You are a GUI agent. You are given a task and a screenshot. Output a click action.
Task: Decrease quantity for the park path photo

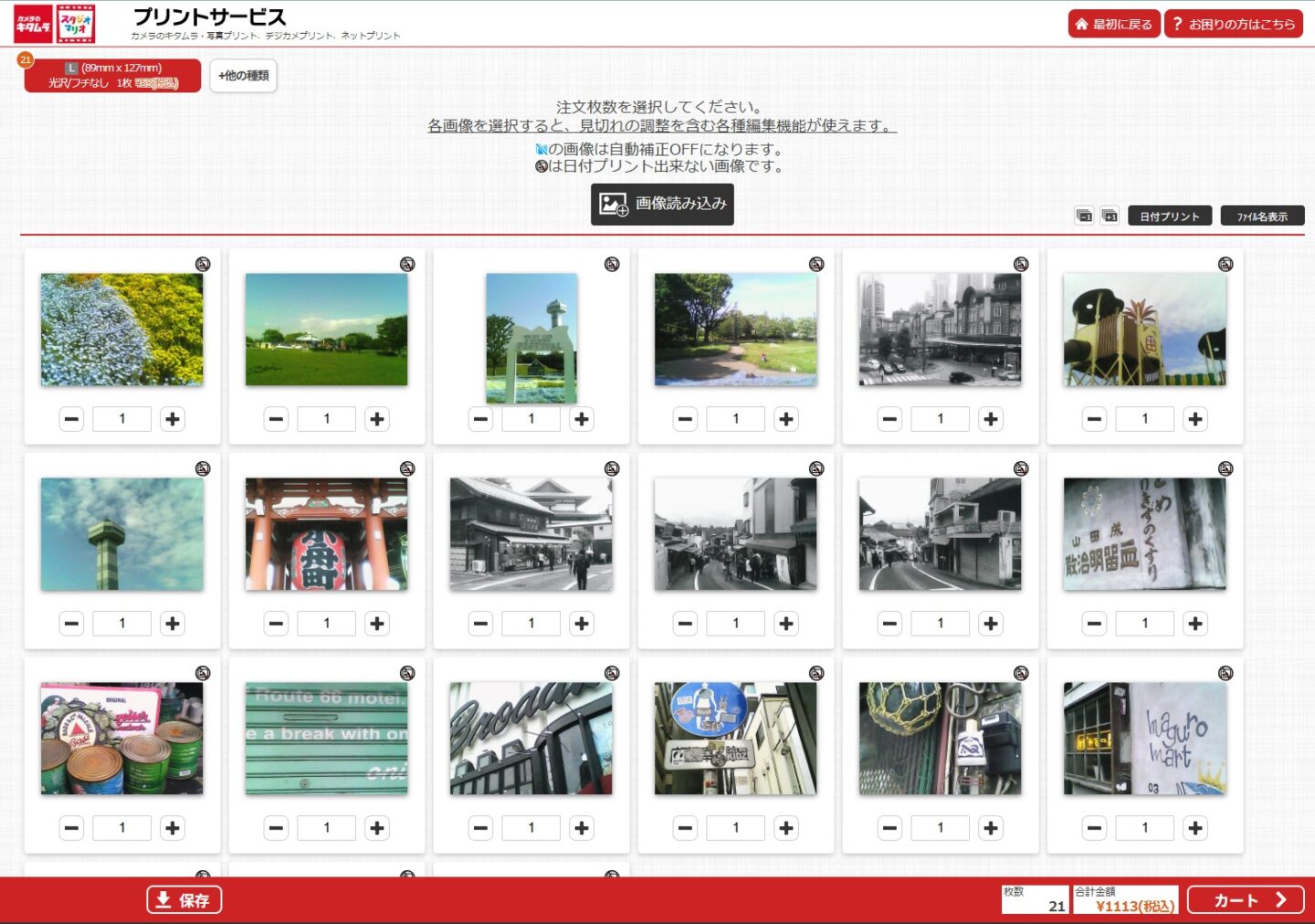point(686,419)
